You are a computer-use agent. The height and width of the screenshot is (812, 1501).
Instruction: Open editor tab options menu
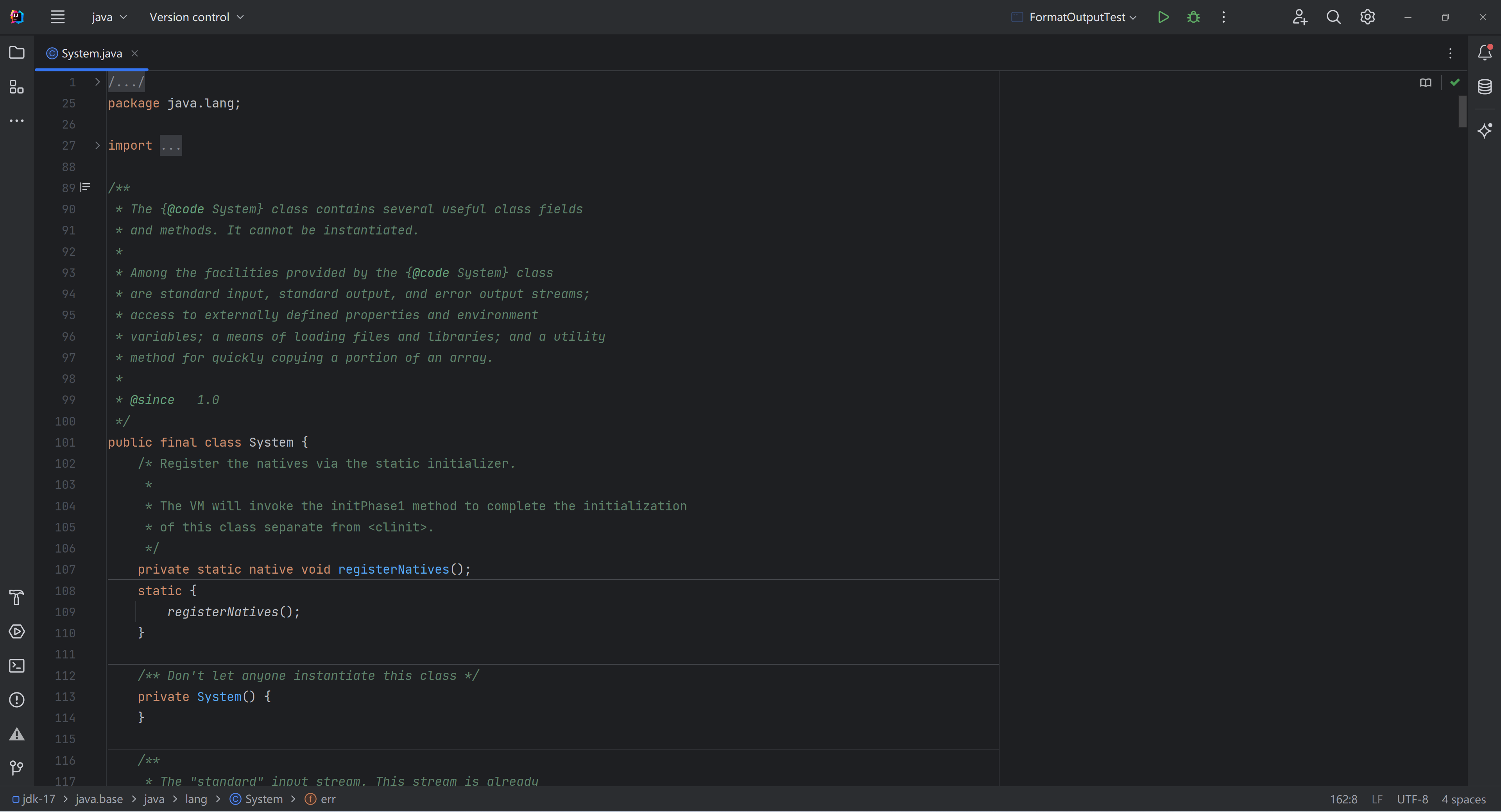tap(1450, 54)
